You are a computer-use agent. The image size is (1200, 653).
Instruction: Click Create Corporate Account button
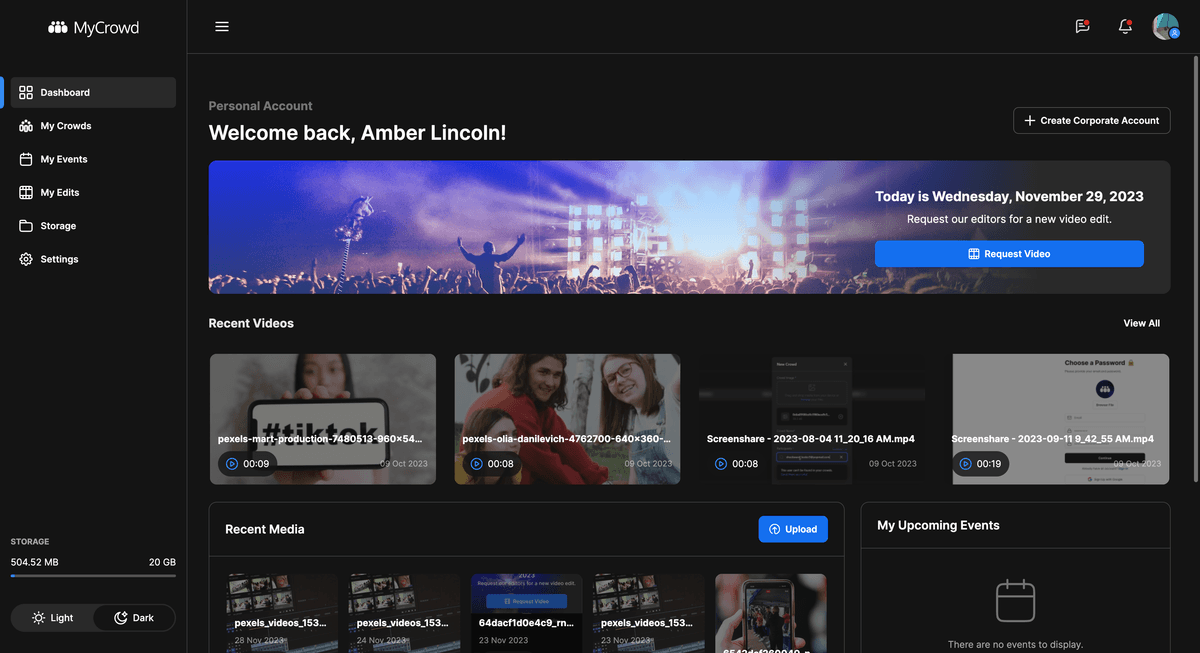tap(1091, 120)
